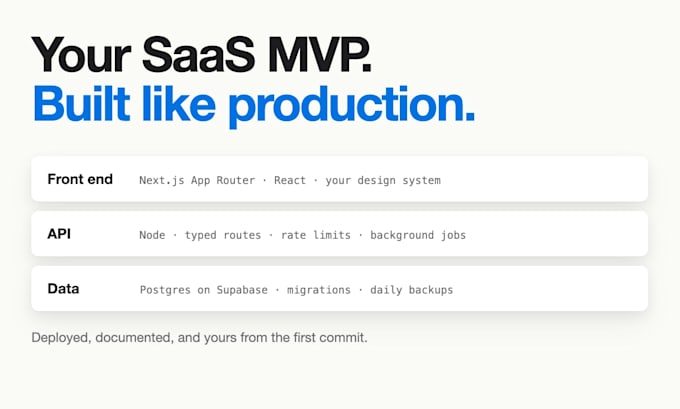680x409 pixels.
Task: Click the 'API' label
Action: (59, 234)
